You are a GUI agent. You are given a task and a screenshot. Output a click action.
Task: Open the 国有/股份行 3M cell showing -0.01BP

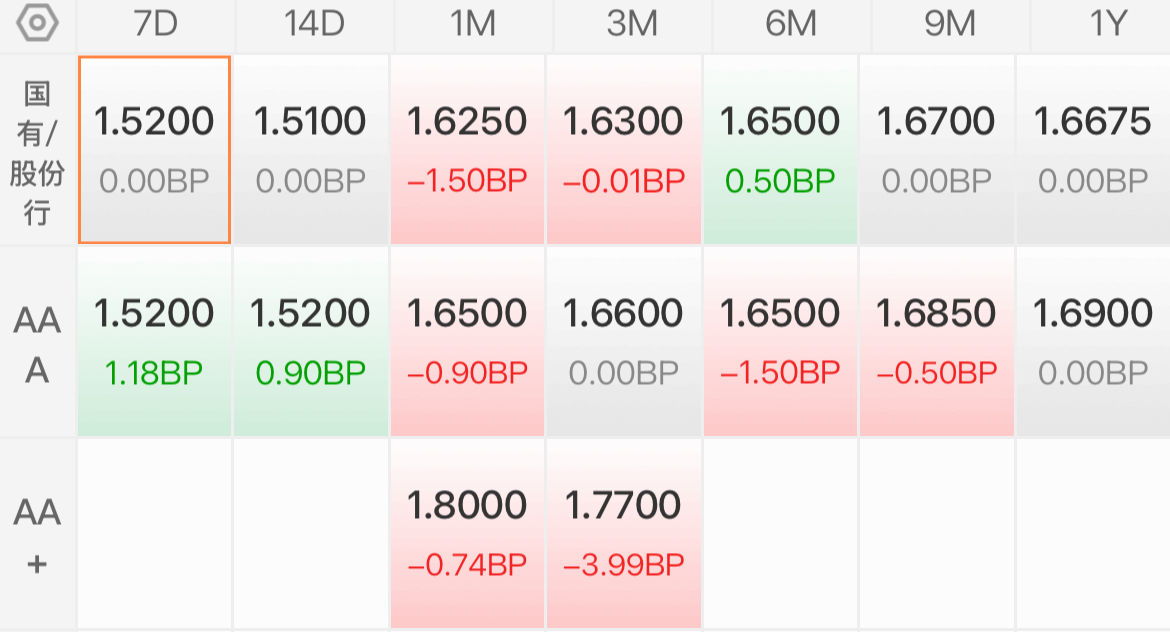coord(624,150)
